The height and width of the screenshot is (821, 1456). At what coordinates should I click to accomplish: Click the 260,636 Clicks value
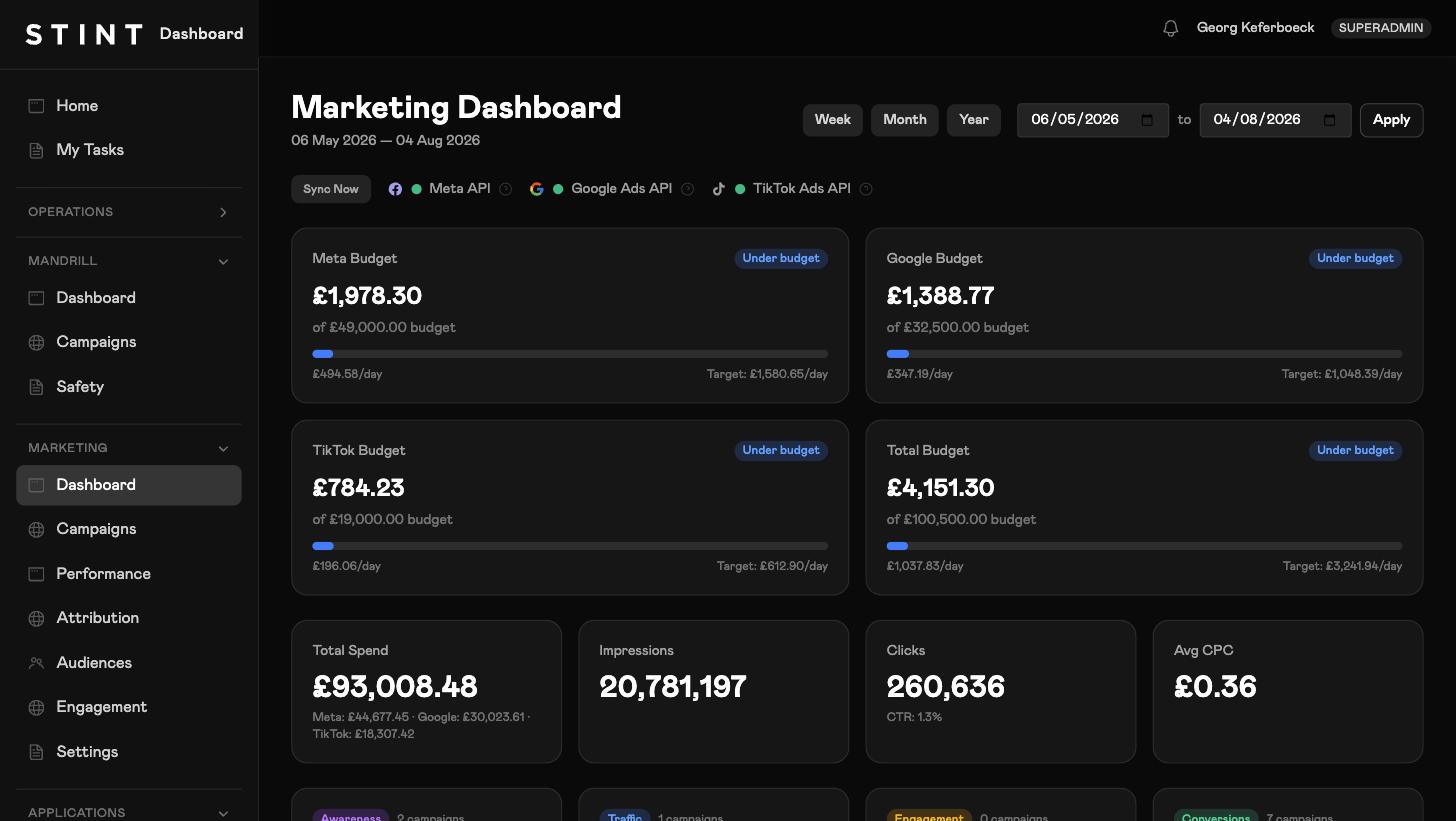coord(945,687)
